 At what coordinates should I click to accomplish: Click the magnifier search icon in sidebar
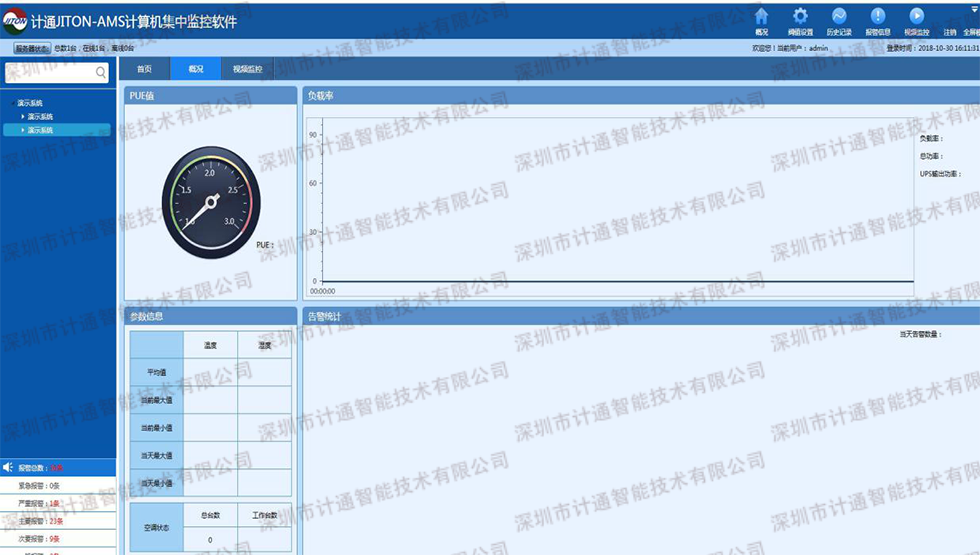coord(101,72)
